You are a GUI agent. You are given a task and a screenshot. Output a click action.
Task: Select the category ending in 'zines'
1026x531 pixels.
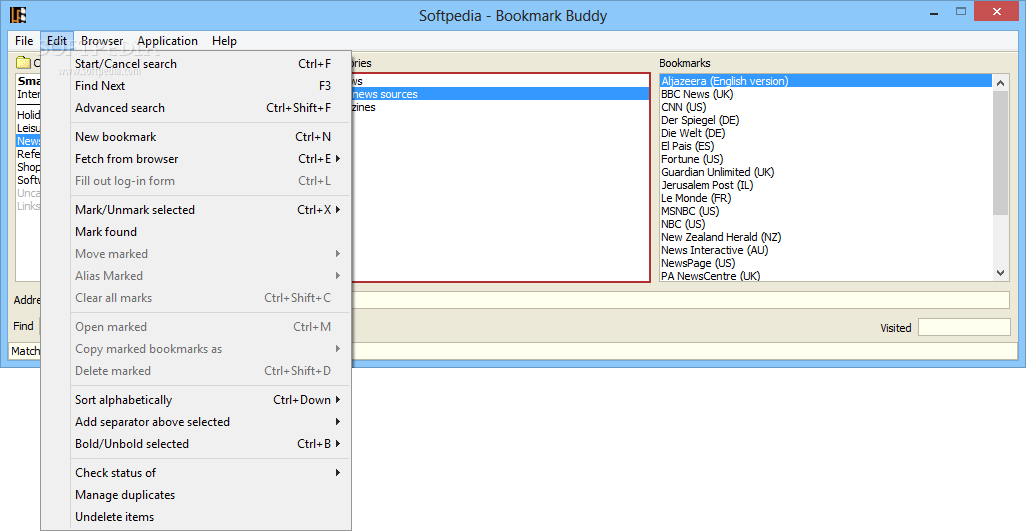[x=500, y=107]
